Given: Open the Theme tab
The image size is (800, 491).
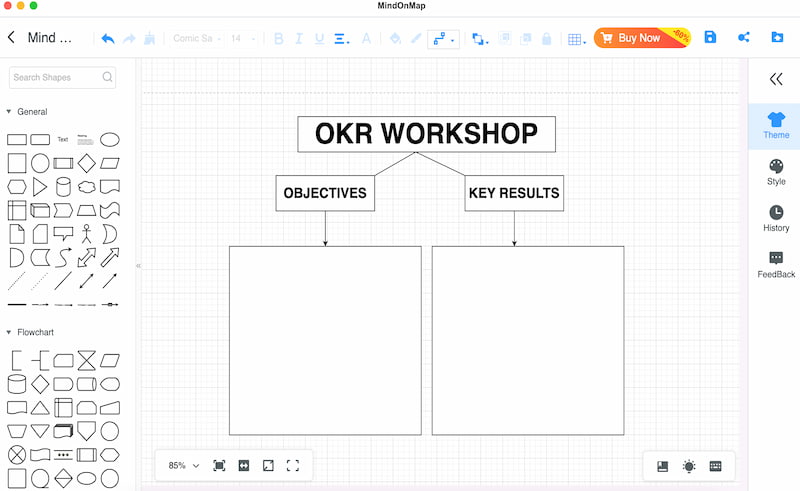Looking at the screenshot, I should [x=776, y=126].
